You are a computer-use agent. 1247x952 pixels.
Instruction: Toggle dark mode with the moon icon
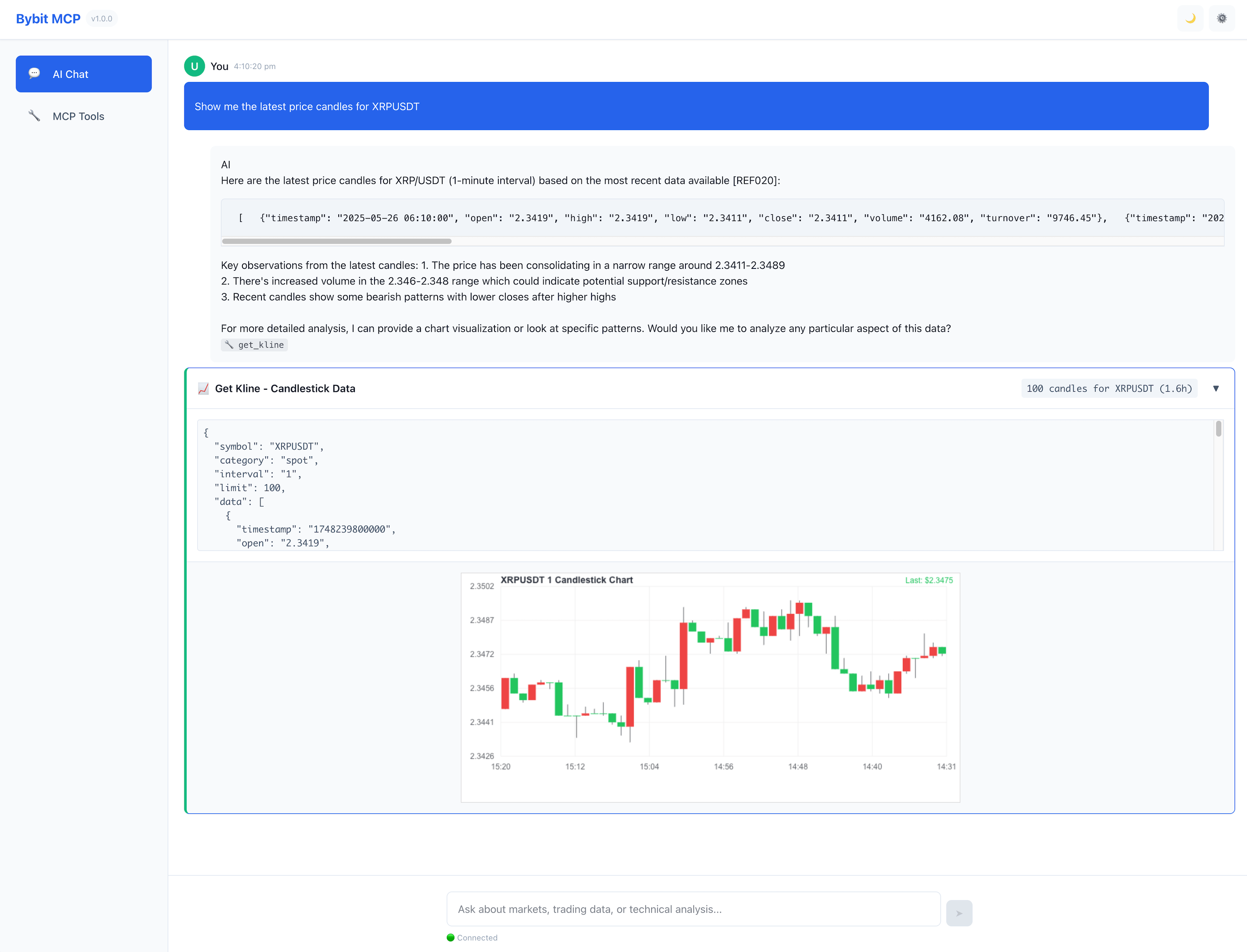coord(1190,18)
